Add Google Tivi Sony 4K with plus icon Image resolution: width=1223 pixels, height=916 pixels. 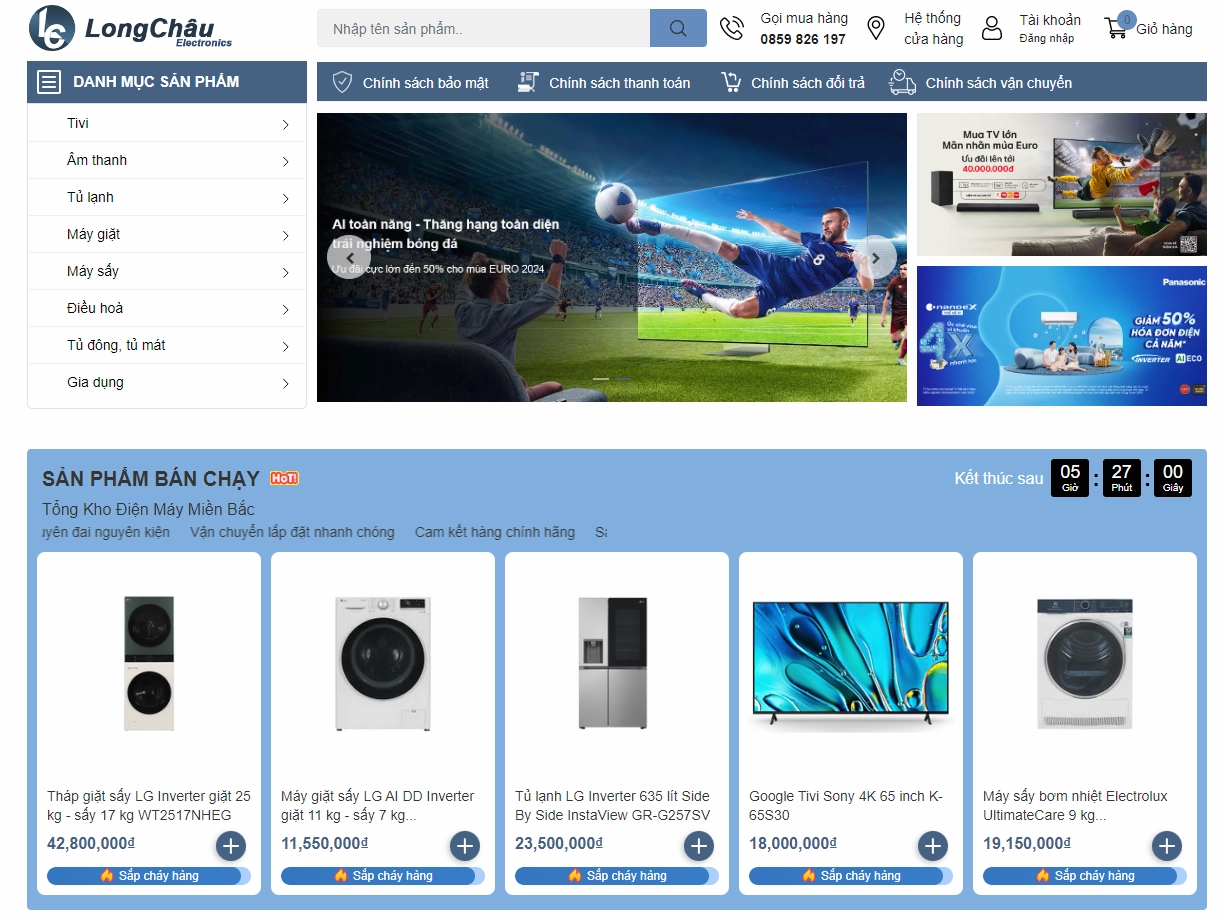coord(933,846)
